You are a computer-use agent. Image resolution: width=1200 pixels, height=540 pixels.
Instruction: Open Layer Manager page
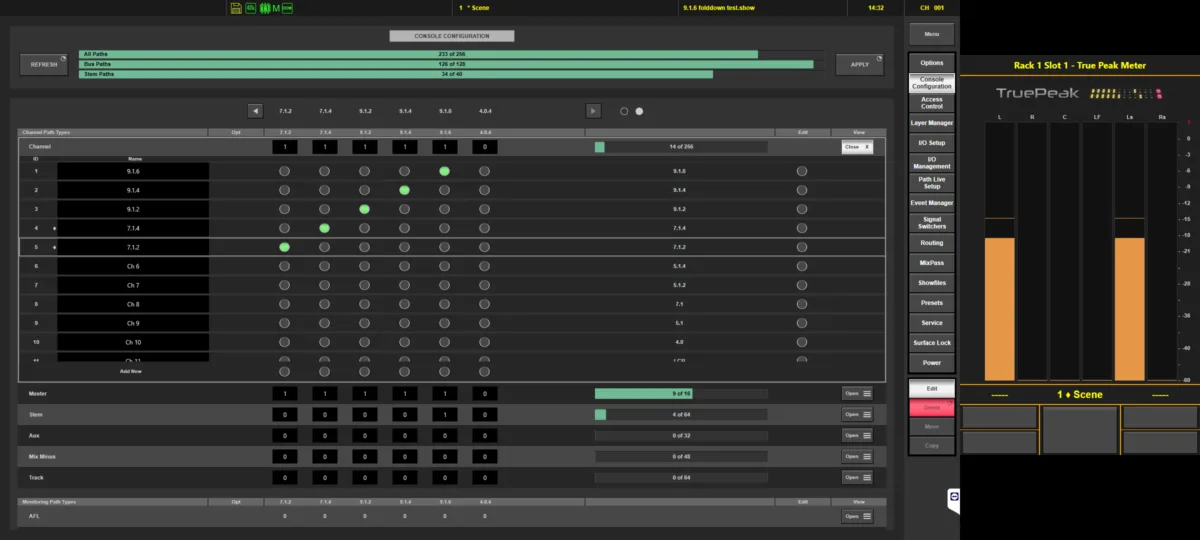point(931,123)
